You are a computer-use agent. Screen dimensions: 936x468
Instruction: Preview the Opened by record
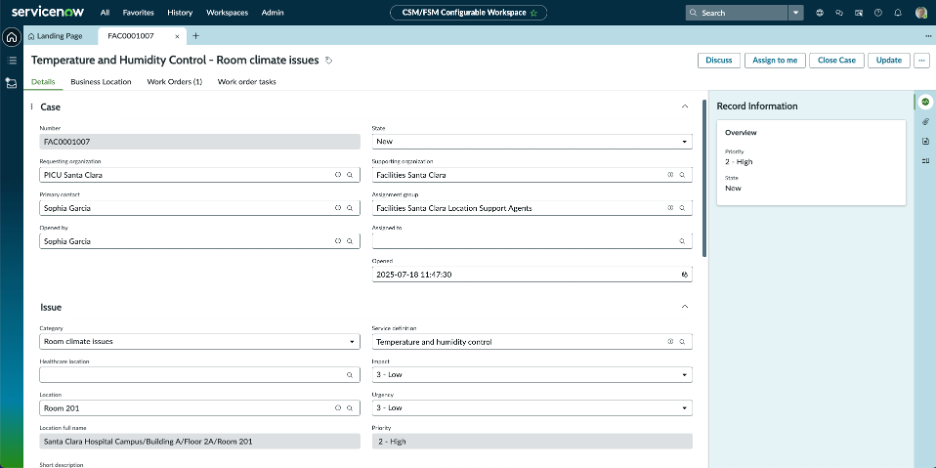(x=338, y=241)
